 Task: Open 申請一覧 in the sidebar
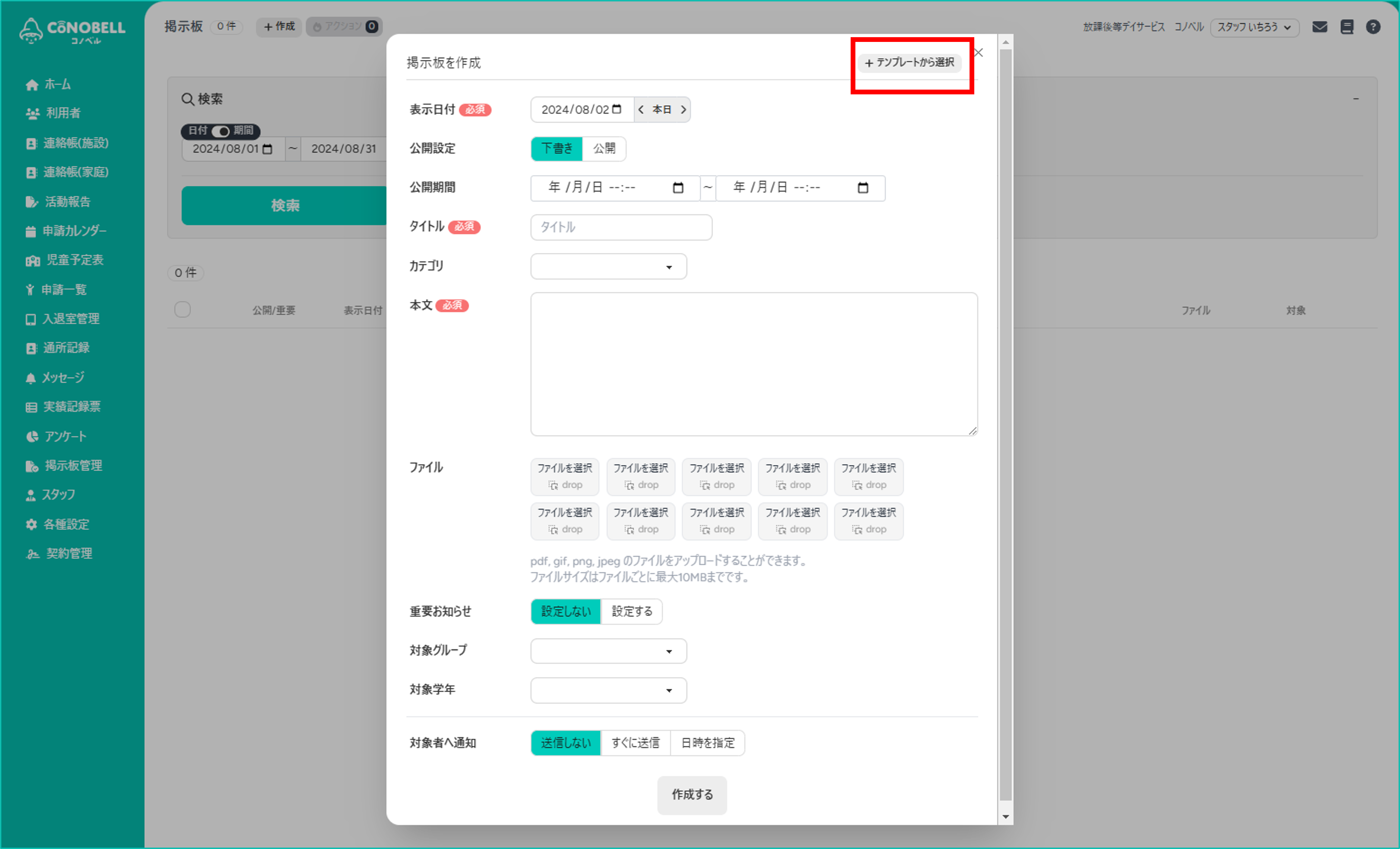[x=56, y=290]
